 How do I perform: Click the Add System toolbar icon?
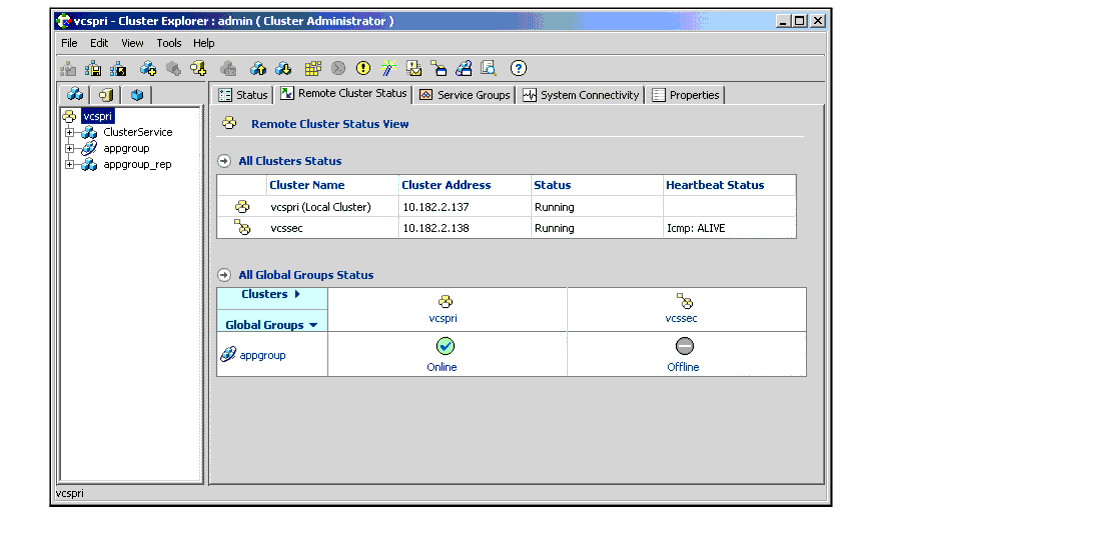(x=198, y=69)
